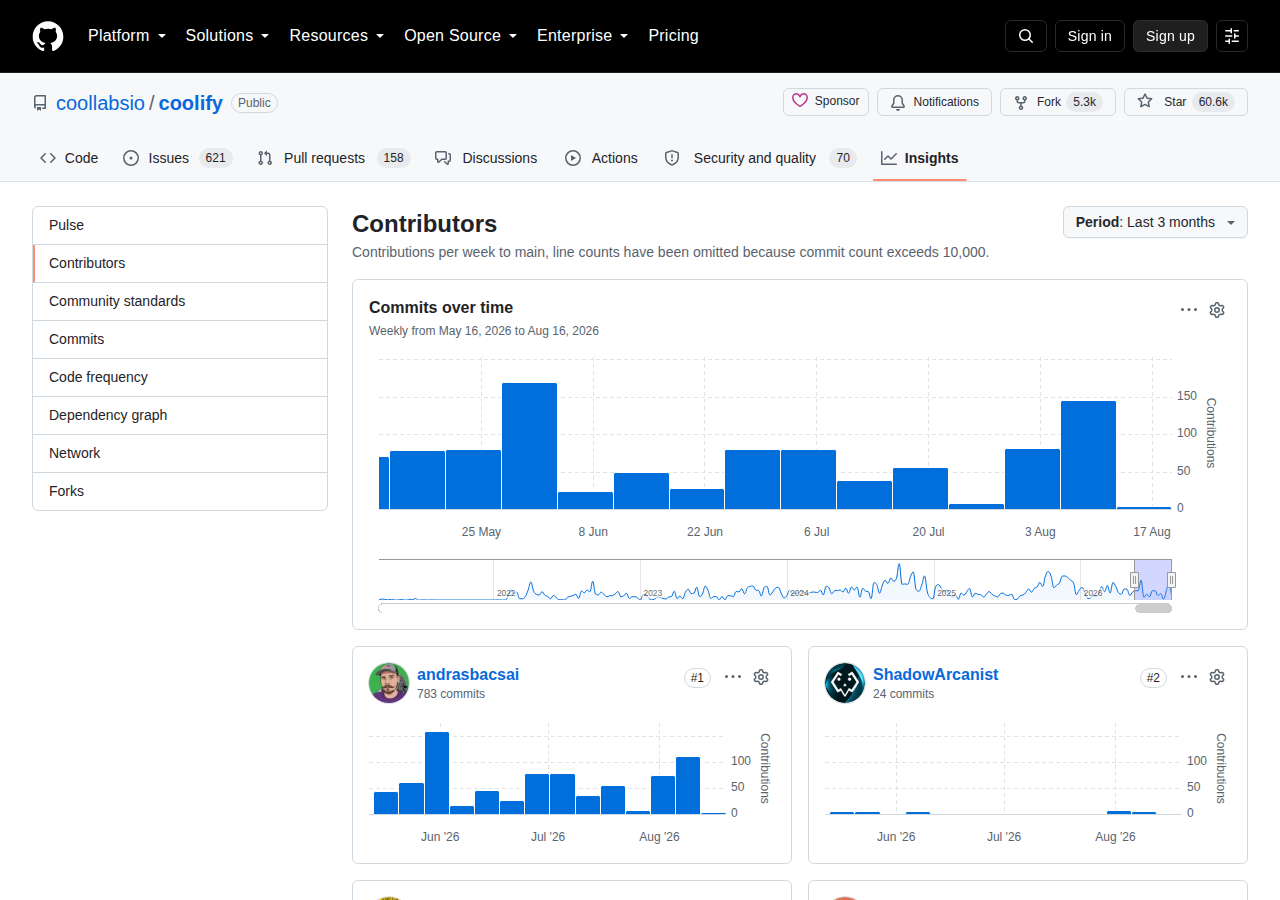Open gear settings on andrasbacsai card
Viewport: 1280px width, 900px height.
[761, 677]
